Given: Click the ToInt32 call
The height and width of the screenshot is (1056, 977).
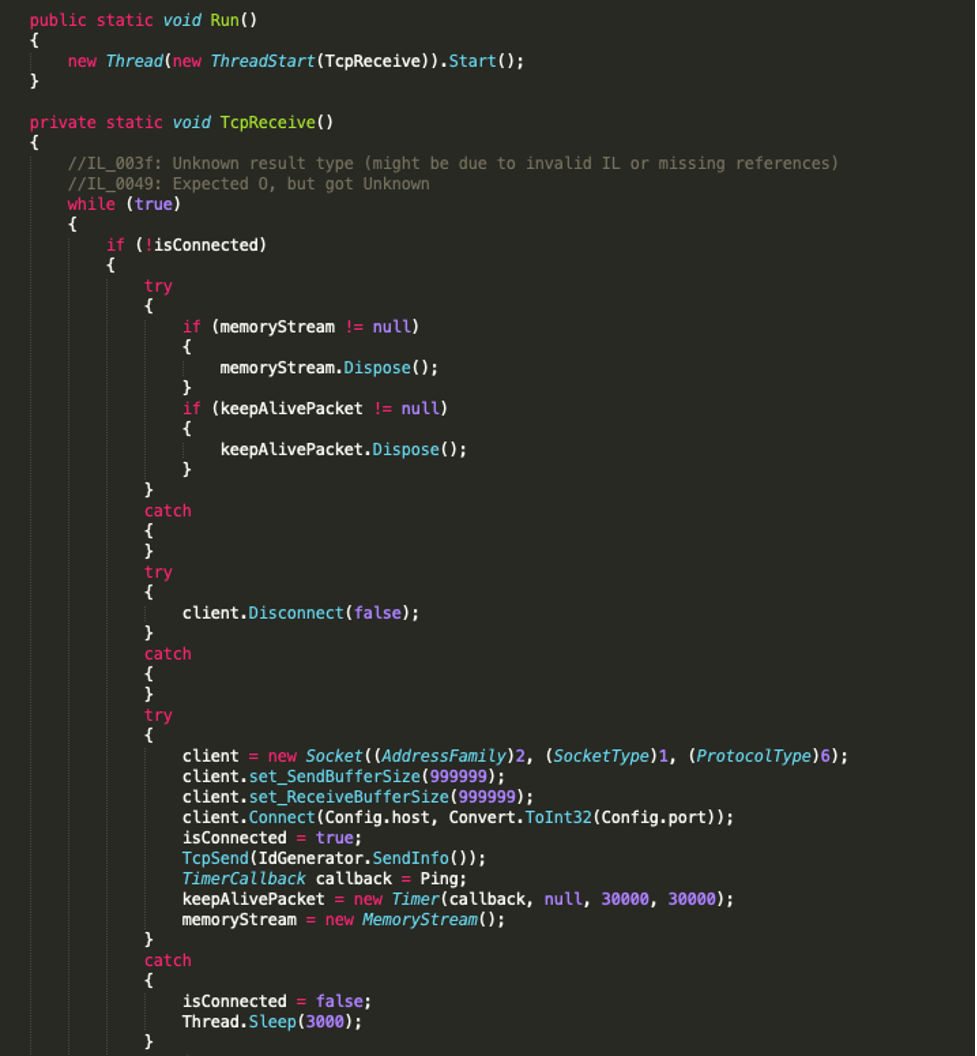Looking at the screenshot, I should pos(558,817).
